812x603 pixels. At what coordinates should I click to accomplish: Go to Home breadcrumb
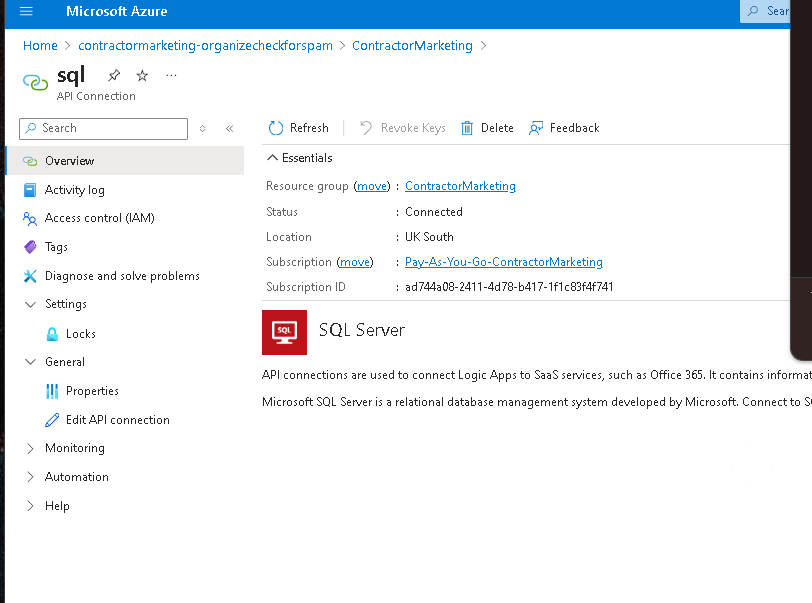(40, 46)
